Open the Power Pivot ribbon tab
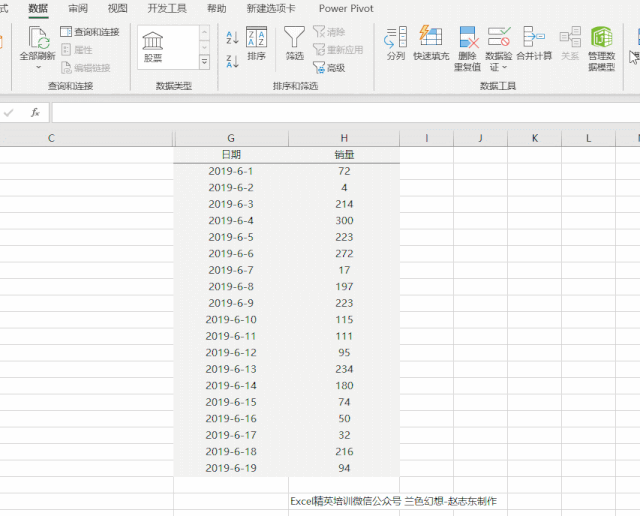This screenshot has width=640, height=516. click(345, 8)
